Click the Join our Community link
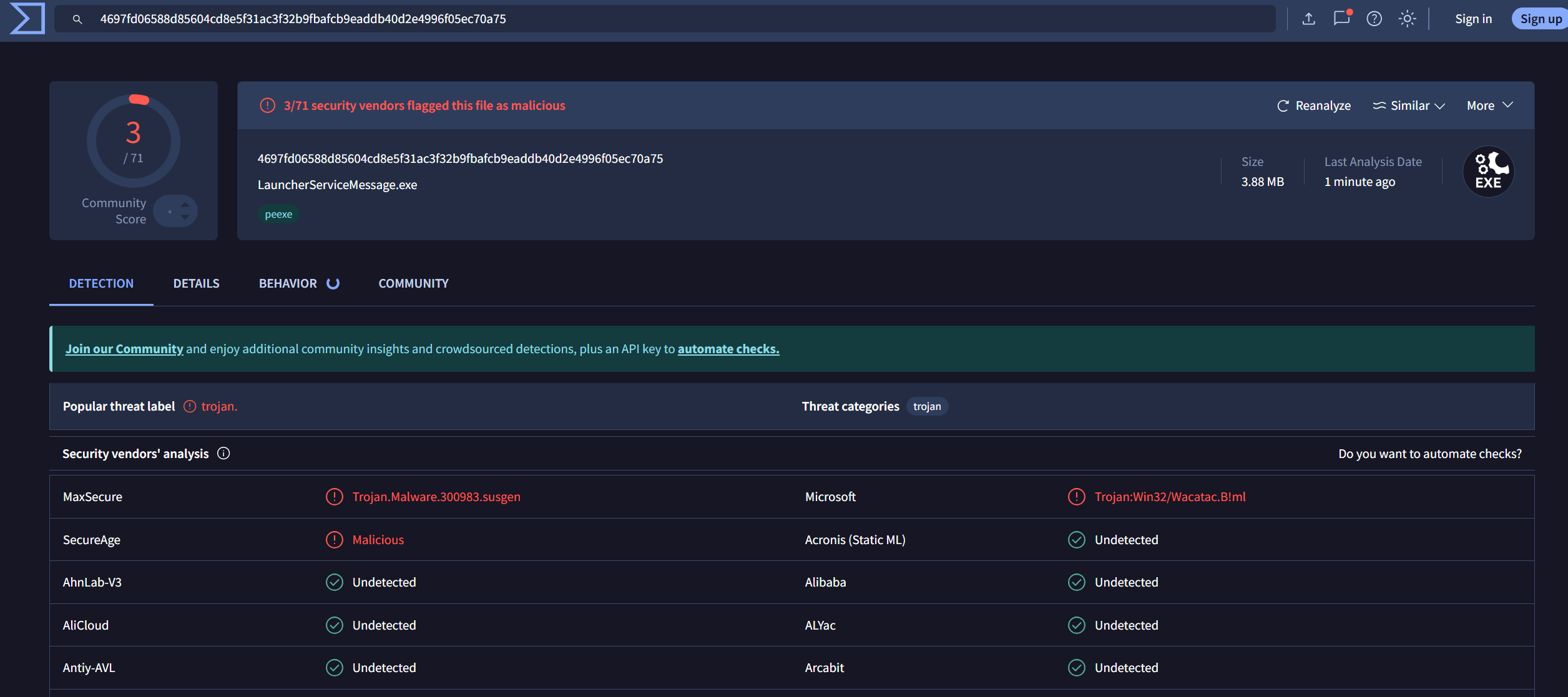This screenshot has height=697, width=1568. pyautogui.click(x=124, y=349)
